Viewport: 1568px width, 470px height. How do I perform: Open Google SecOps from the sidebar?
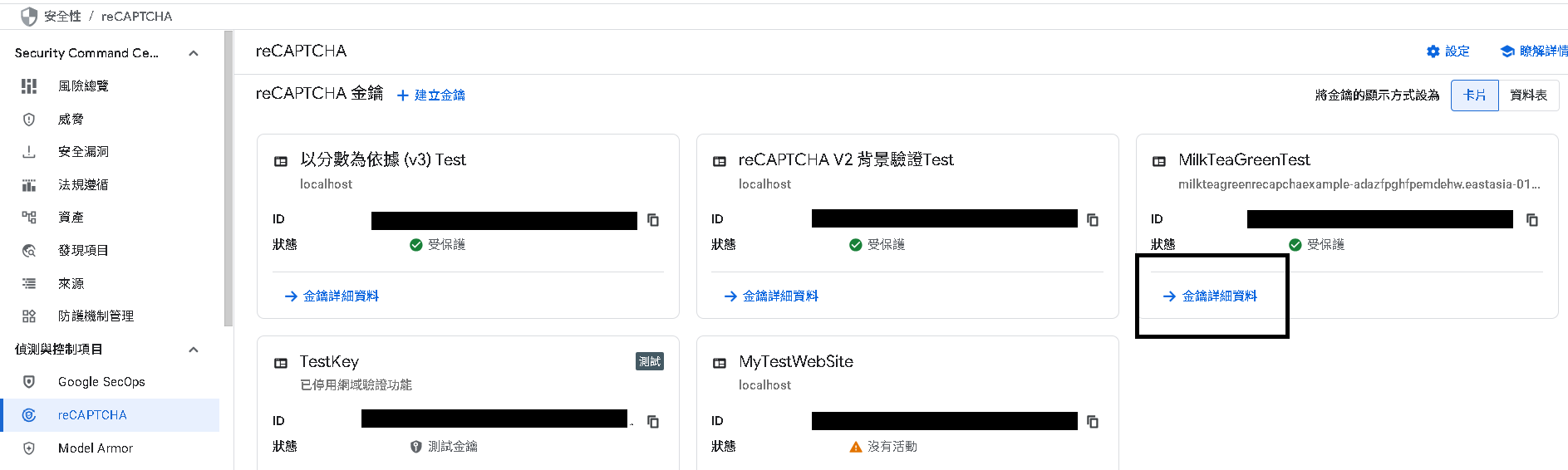click(101, 382)
